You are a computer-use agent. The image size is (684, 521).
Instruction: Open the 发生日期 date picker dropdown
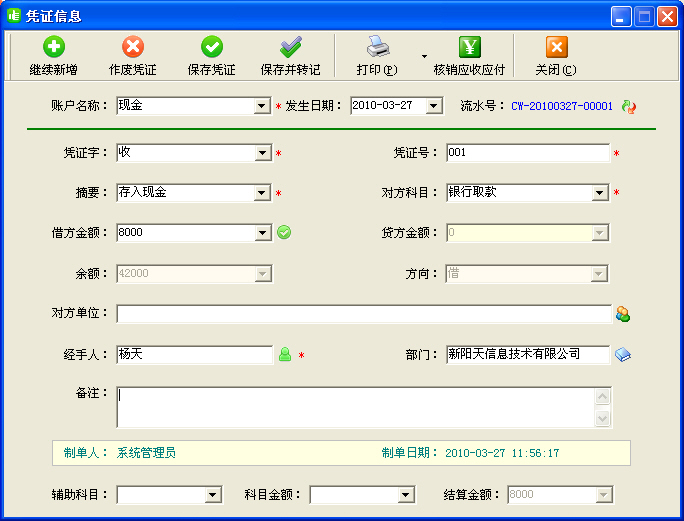tap(434, 106)
